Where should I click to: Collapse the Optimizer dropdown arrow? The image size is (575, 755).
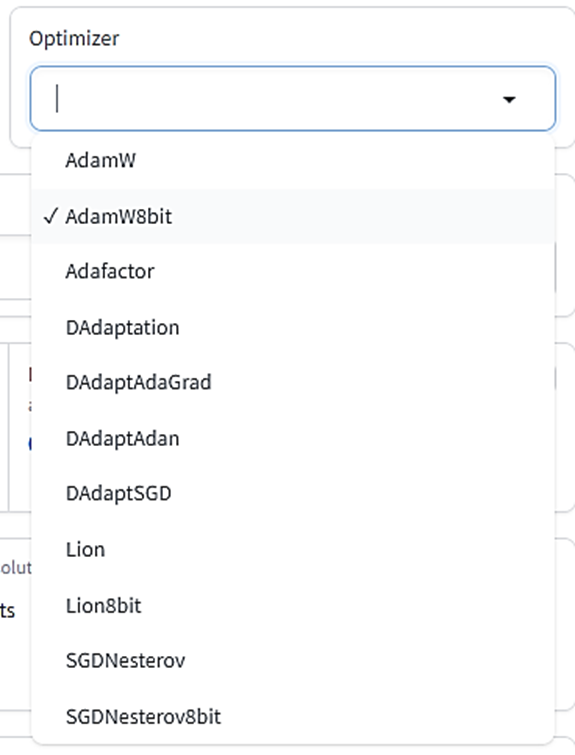509,100
